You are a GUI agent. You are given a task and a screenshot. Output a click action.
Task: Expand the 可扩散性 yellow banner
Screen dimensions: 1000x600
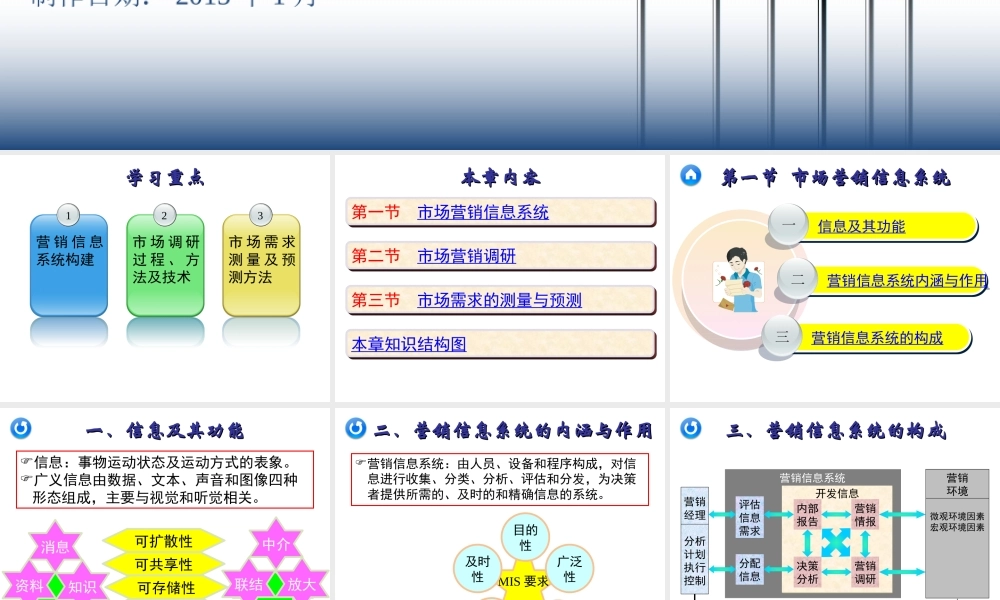coord(163,540)
